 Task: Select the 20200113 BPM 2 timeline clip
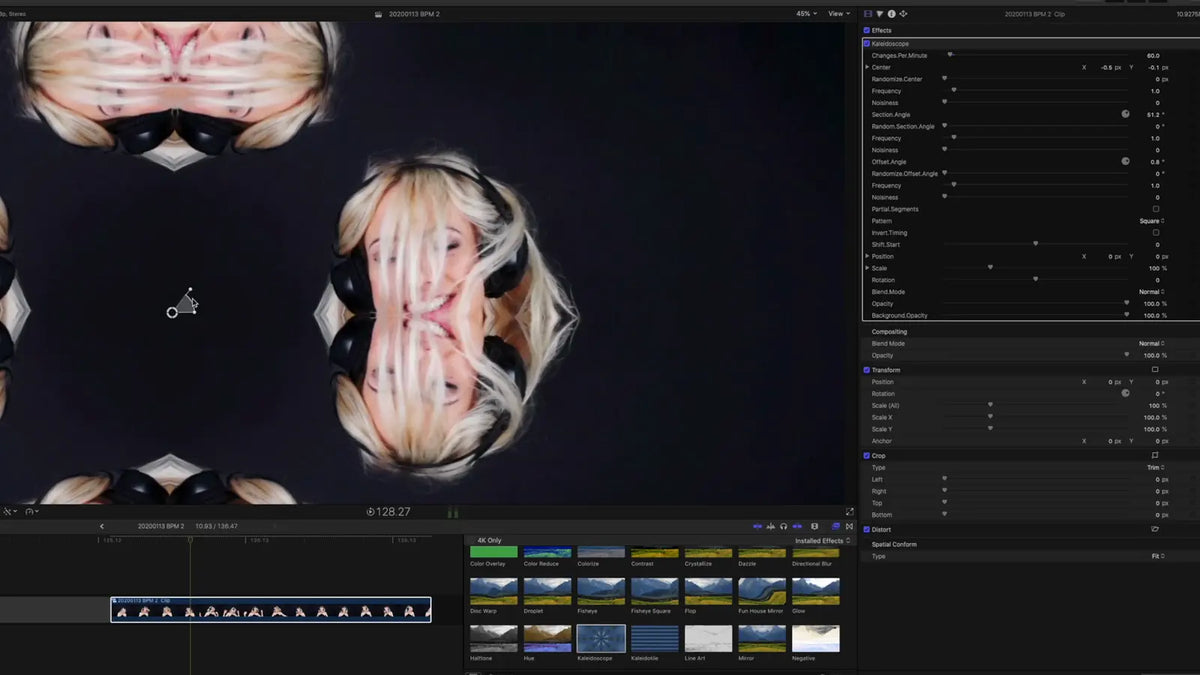(x=271, y=610)
